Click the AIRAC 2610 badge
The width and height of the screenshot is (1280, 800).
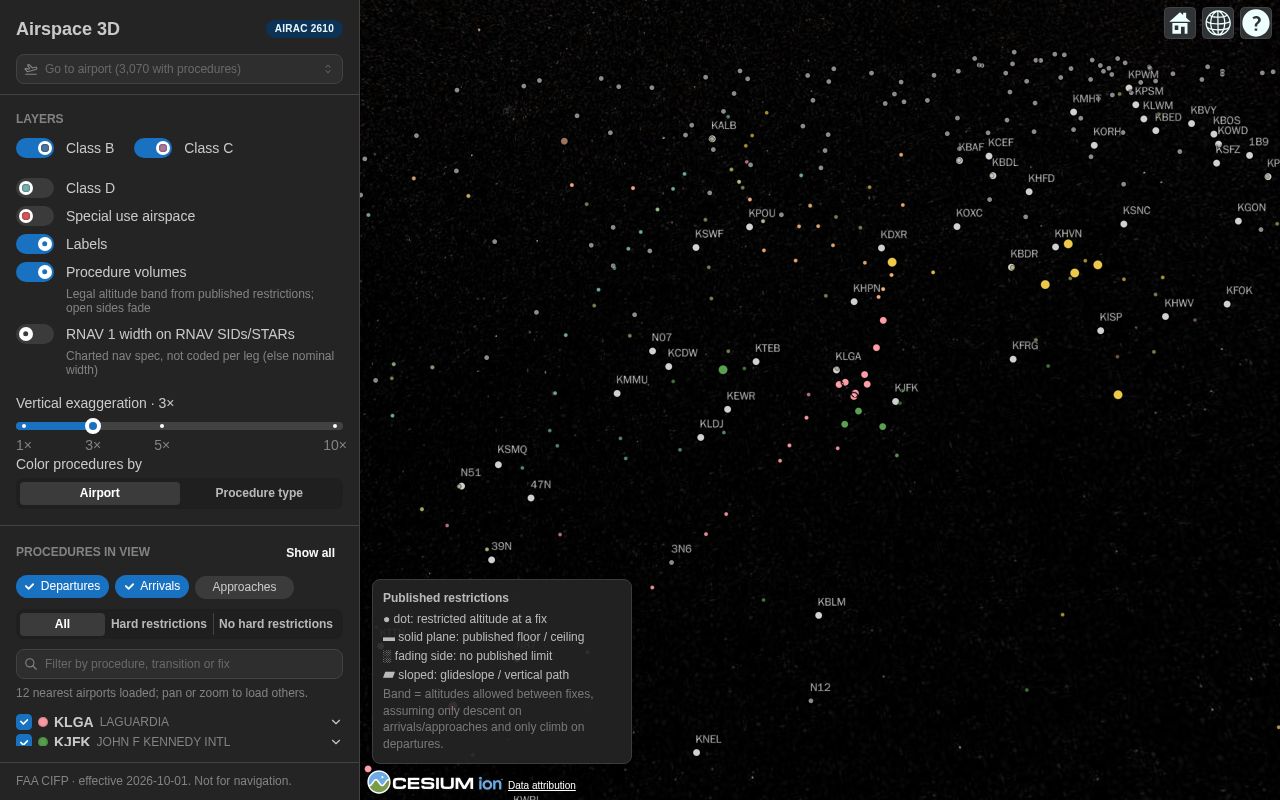(x=304, y=29)
